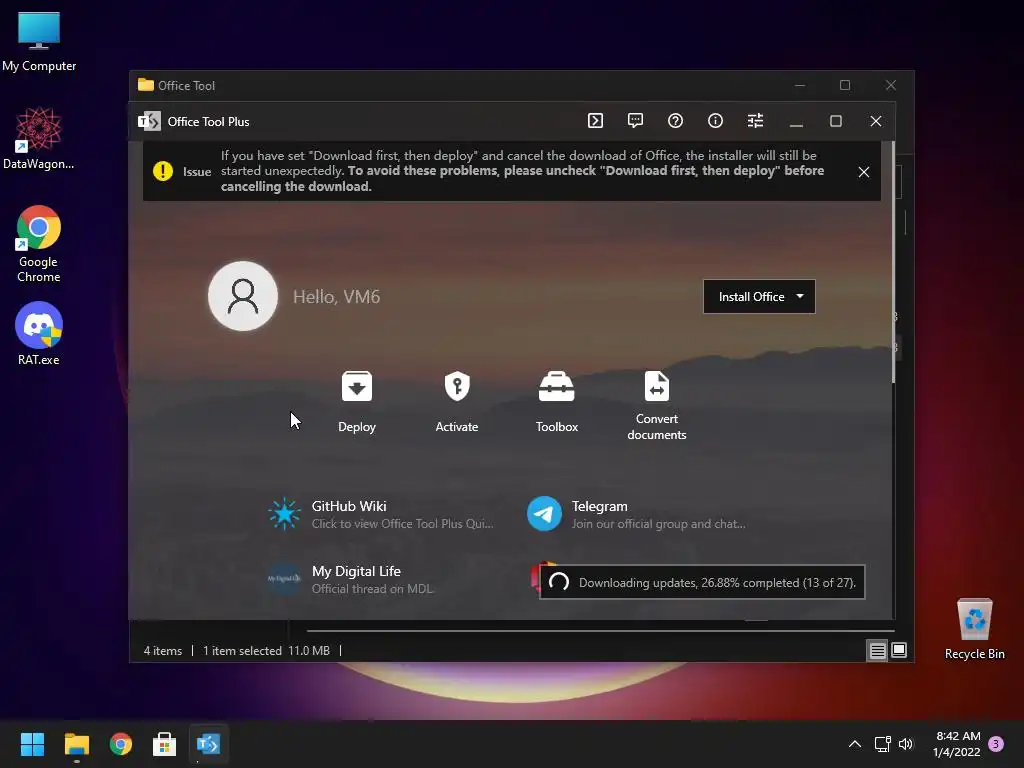1024x768 pixels.
Task: Open the Deploy page
Action: [357, 402]
